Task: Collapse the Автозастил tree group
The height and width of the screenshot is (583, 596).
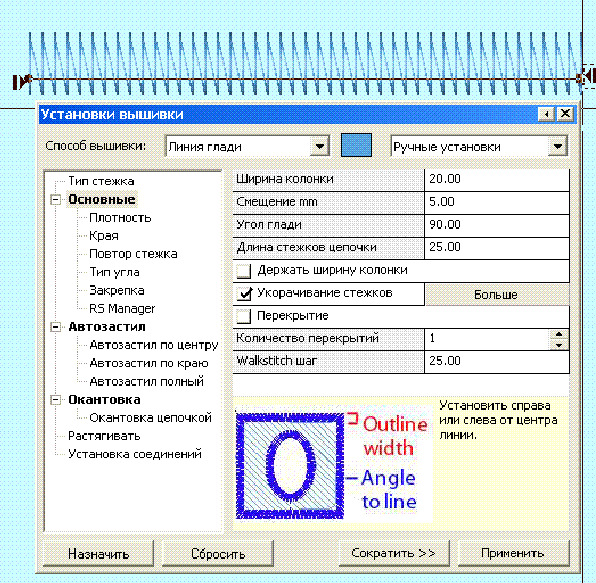Action: pyautogui.click(x=56, y=327)
